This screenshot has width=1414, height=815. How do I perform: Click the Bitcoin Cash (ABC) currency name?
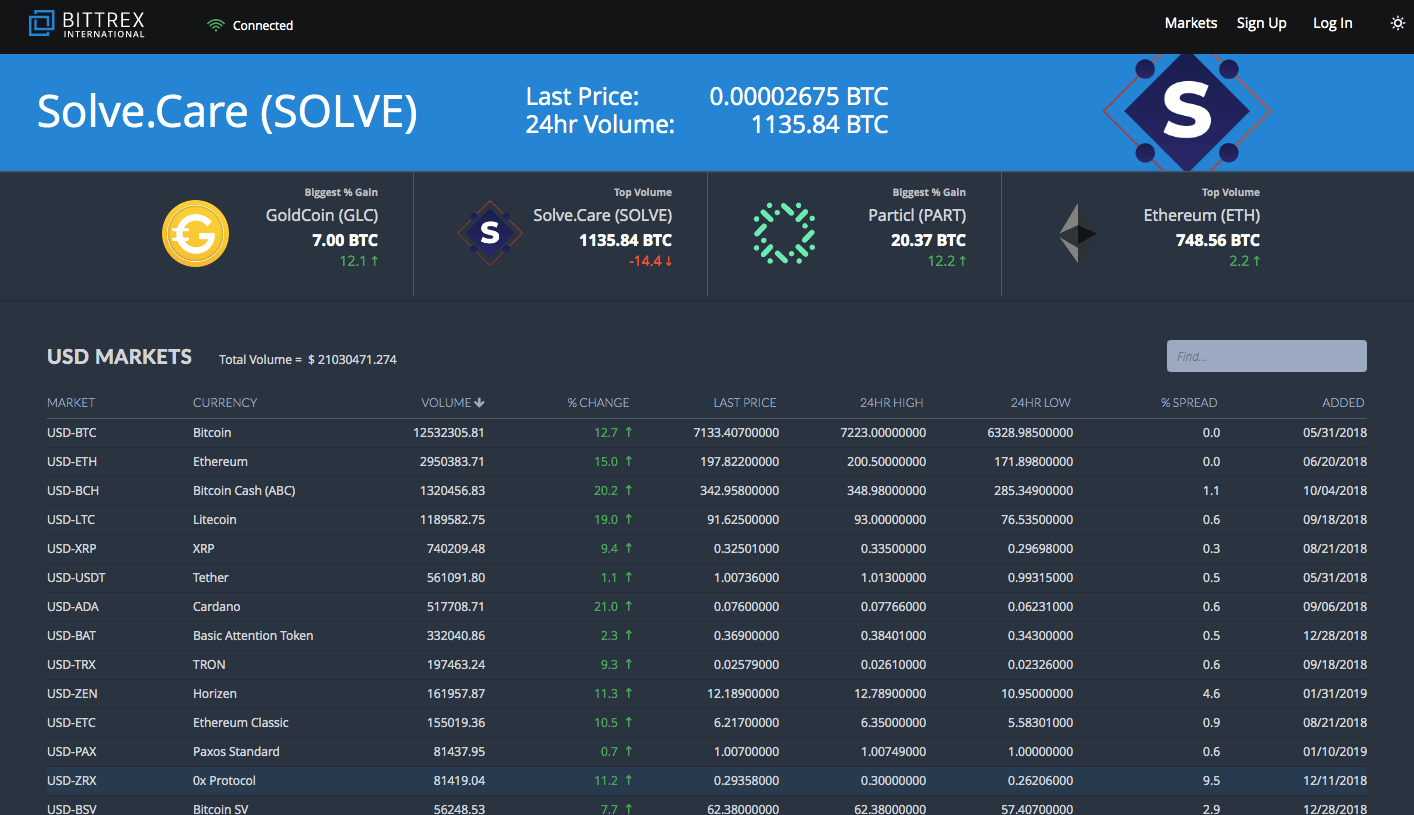click(x=244, y=491)
